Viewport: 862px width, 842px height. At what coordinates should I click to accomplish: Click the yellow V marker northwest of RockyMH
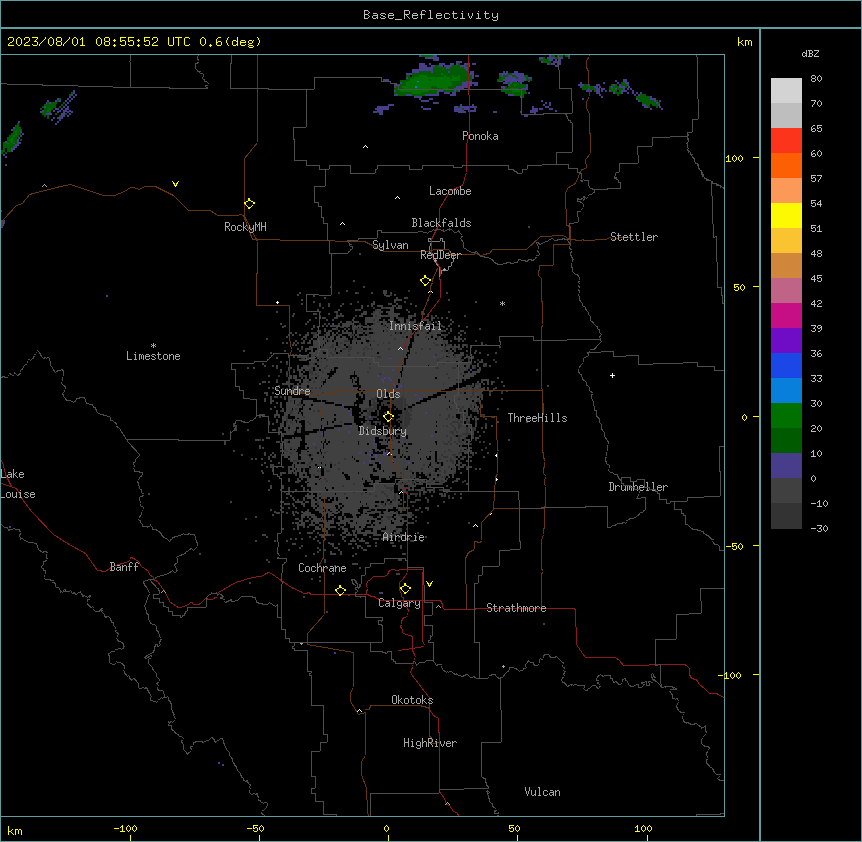pos(175,184)
